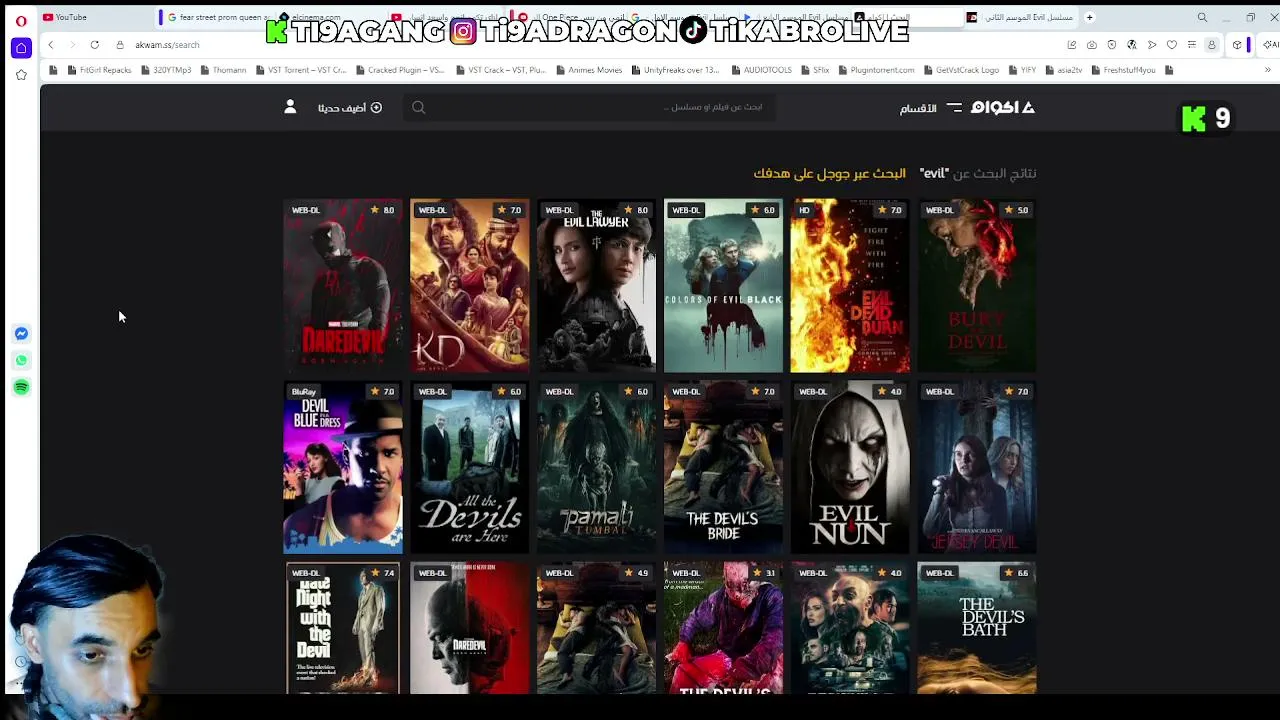Open the Animes Movies bookmark
1280x720 pixels.
point(588,70)
